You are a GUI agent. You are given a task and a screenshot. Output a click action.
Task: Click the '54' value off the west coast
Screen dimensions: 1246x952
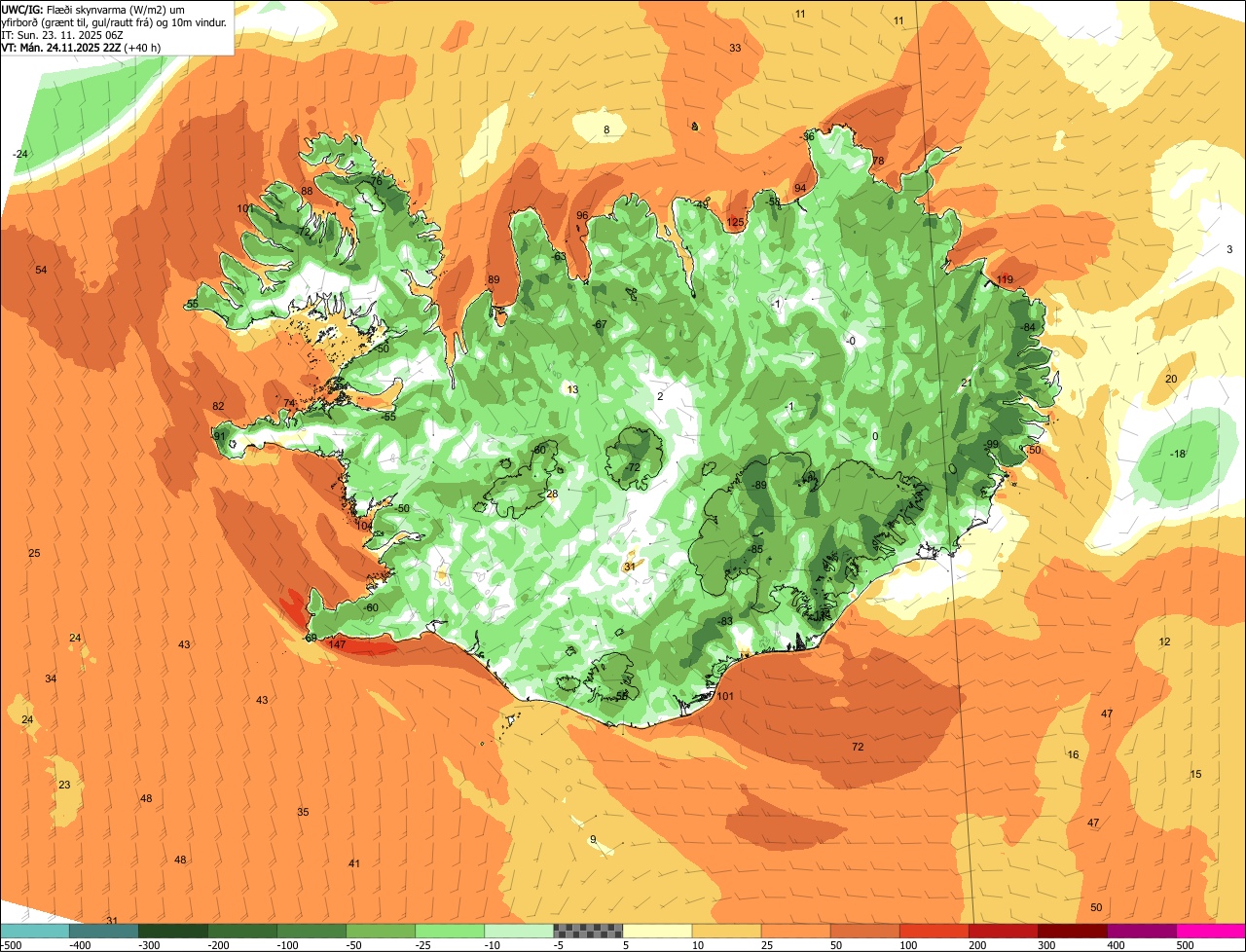41,270
